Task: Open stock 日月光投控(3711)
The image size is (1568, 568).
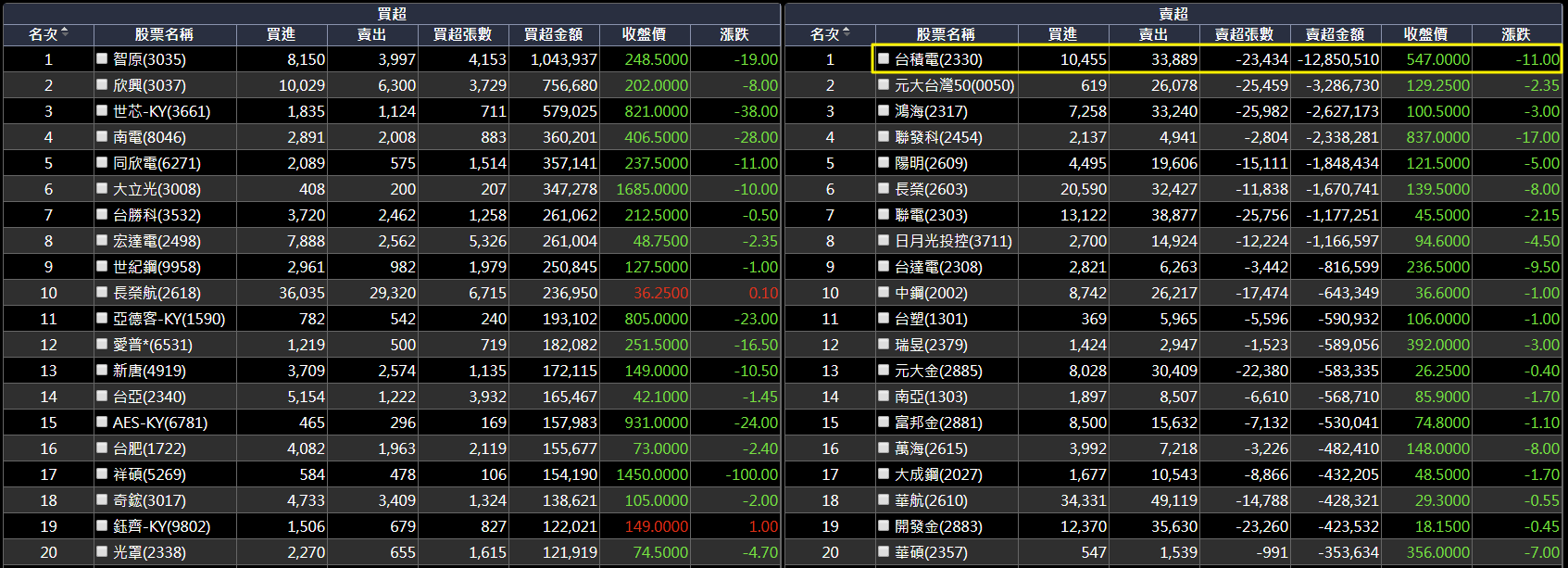Action: coord(953,241)
